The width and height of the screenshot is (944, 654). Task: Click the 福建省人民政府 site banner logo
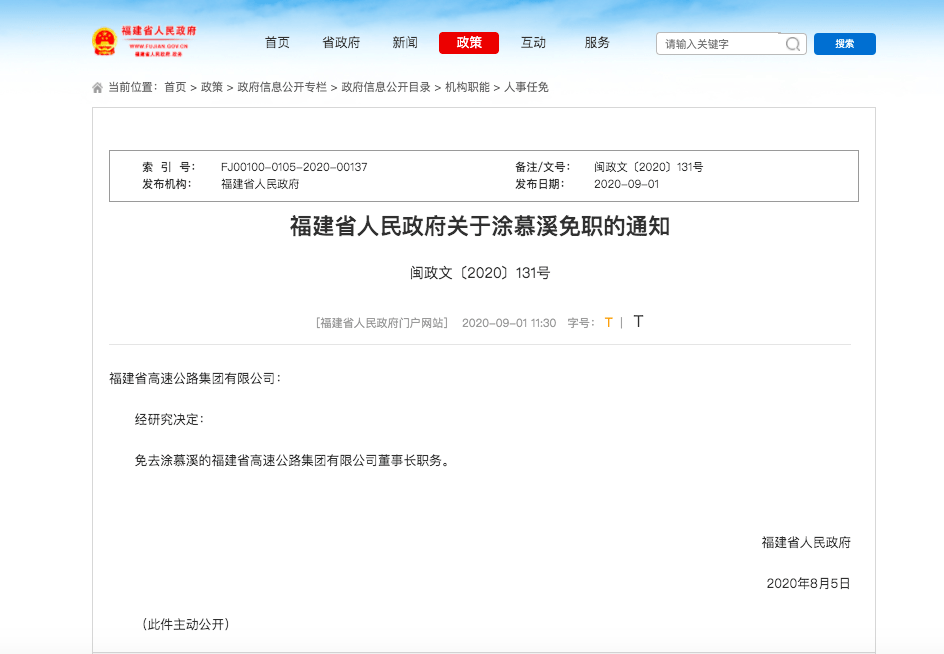(150, 42)
